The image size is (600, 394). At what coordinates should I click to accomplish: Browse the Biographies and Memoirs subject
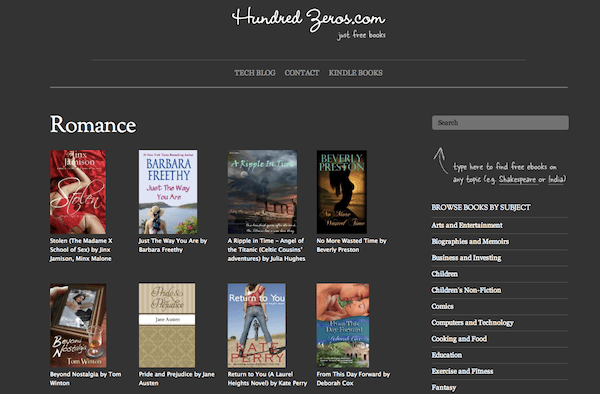point(470,241)
